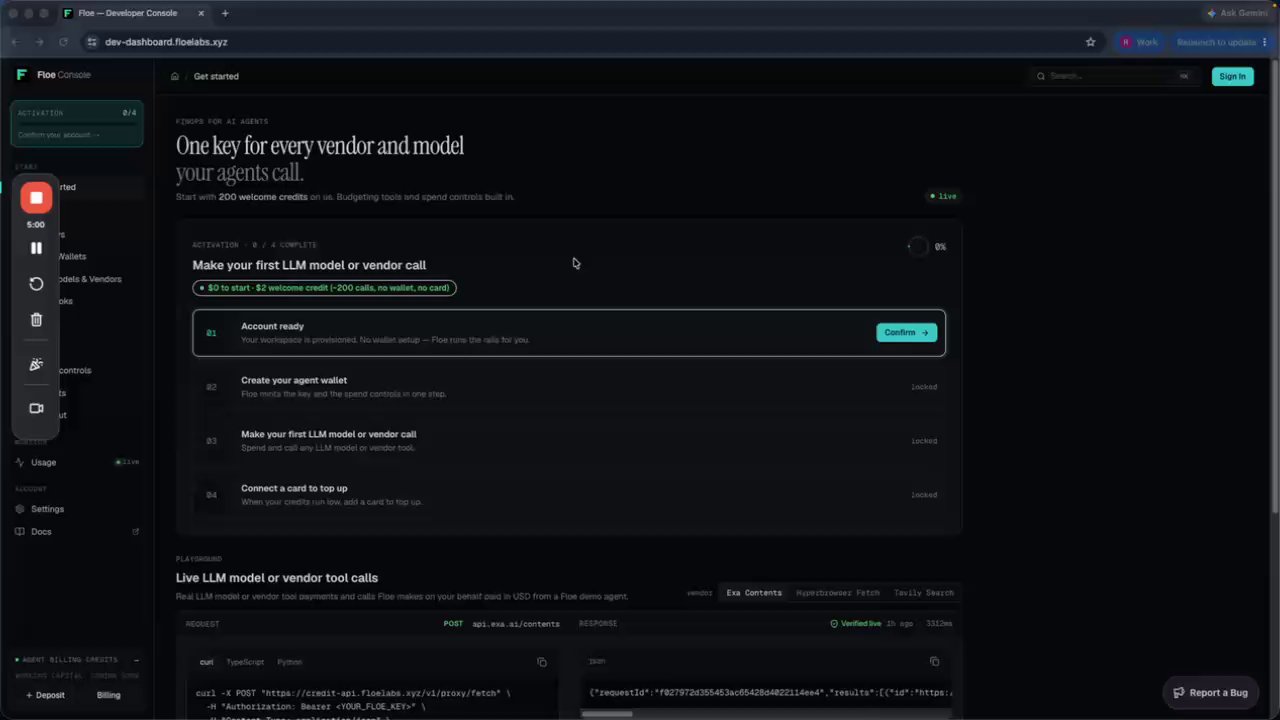
Task: Select the Exa Contents vendor tab
Action: tap(754, 593)
